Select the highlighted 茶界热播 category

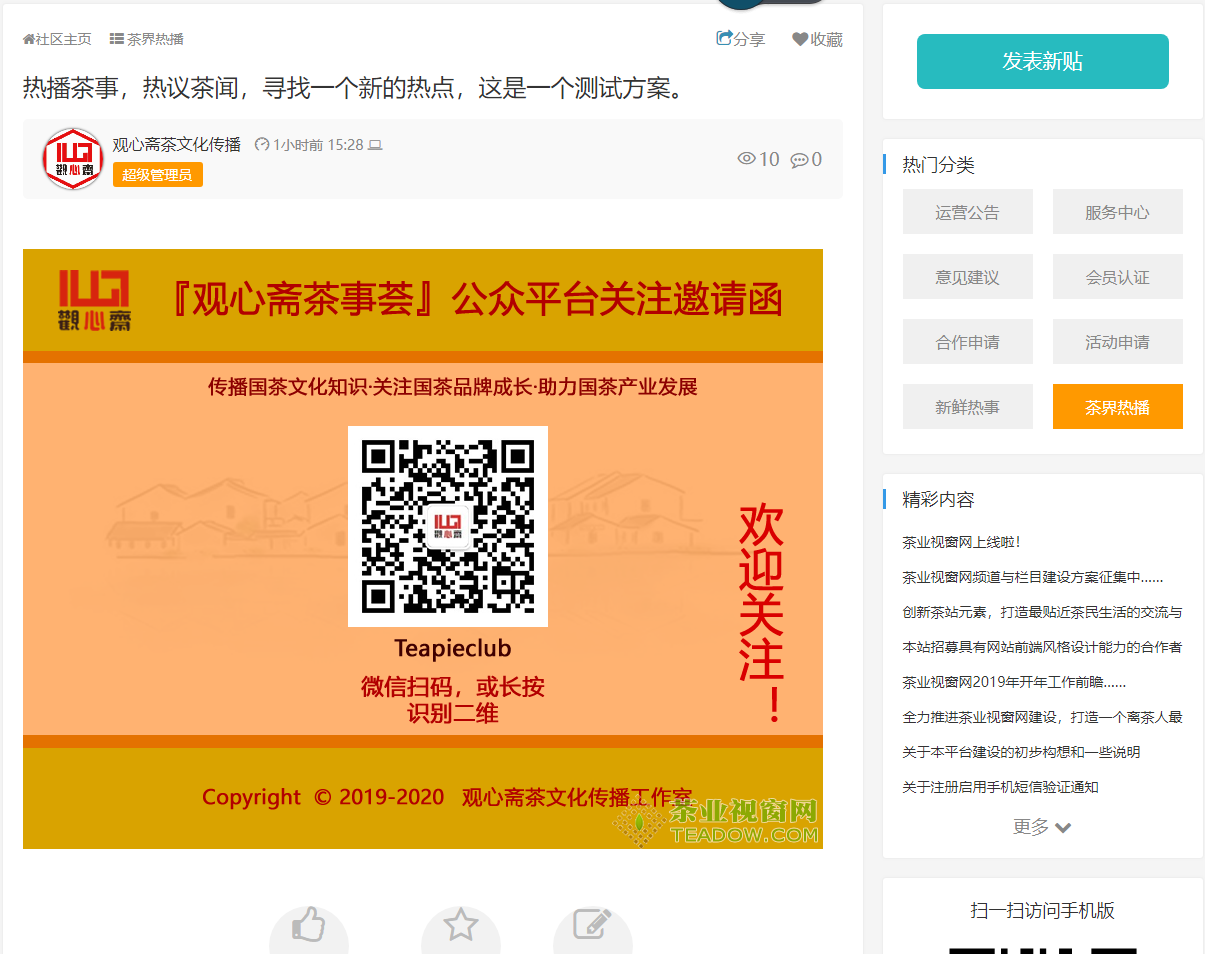[x=1117, y=407]
